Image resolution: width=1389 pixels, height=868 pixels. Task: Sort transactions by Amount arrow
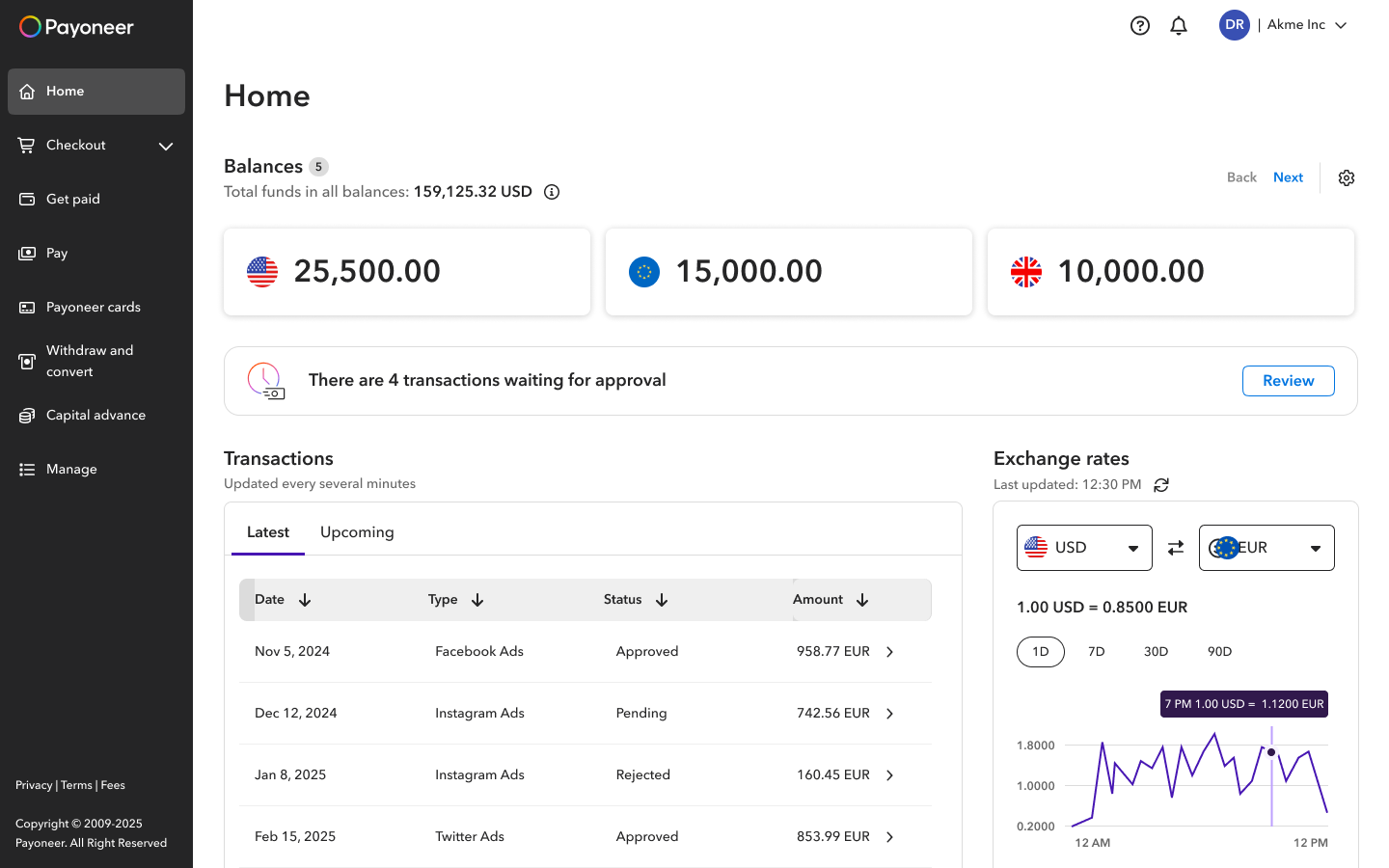(x=862, y=600)
